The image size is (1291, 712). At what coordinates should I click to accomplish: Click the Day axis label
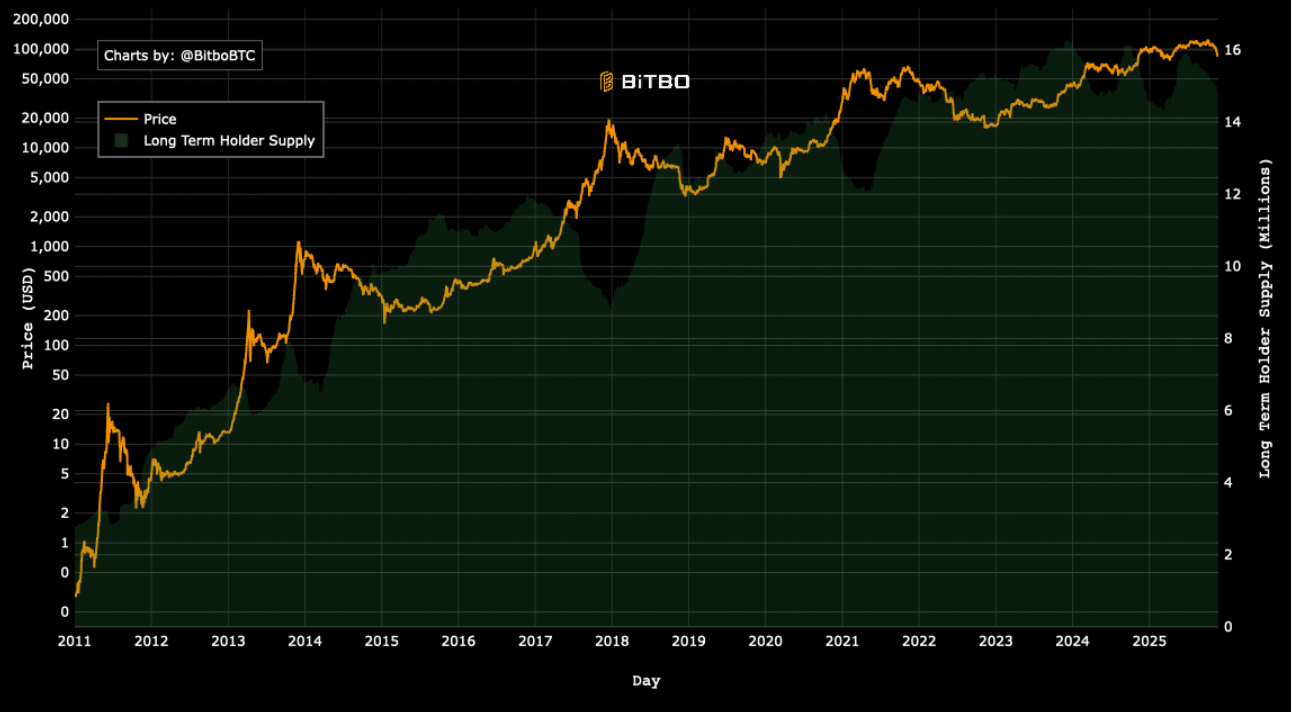(645, 680)
